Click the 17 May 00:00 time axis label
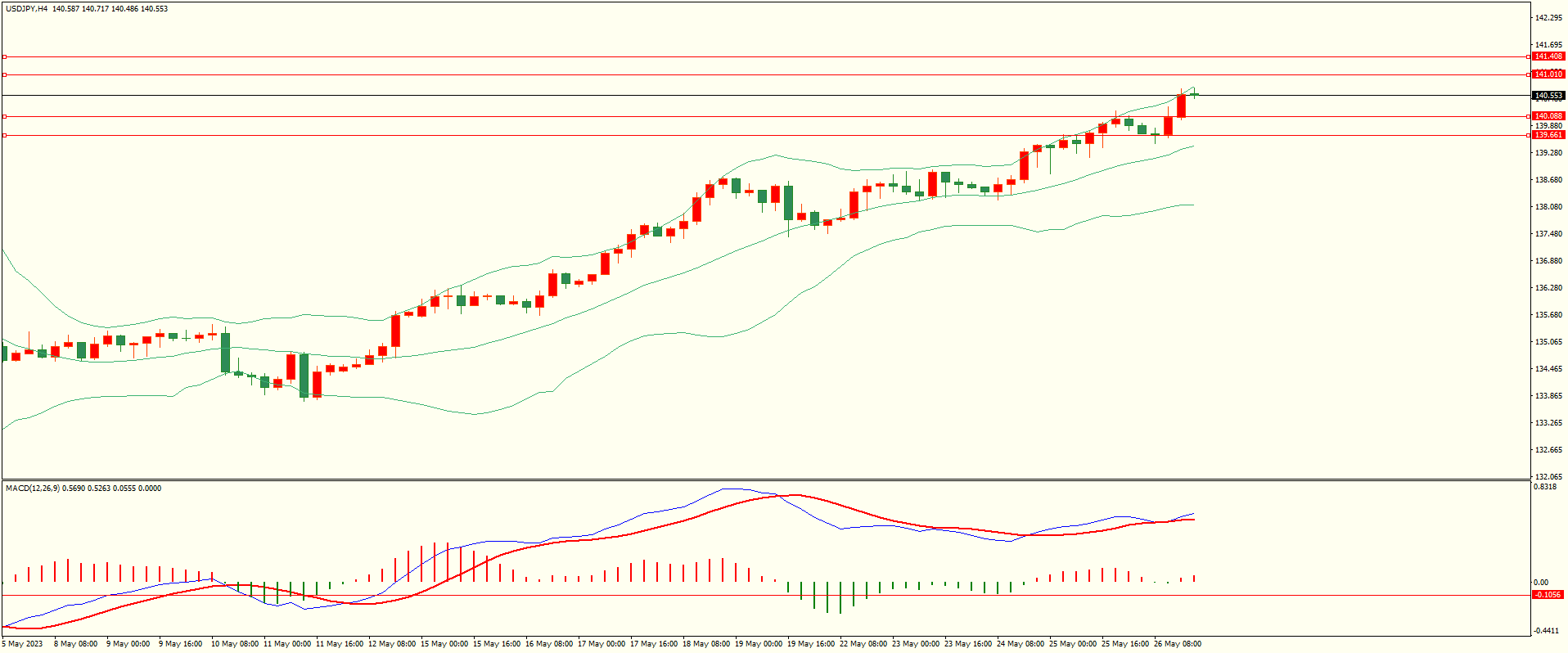Viewport: 1568px width, 653px height. pos(602,644)
